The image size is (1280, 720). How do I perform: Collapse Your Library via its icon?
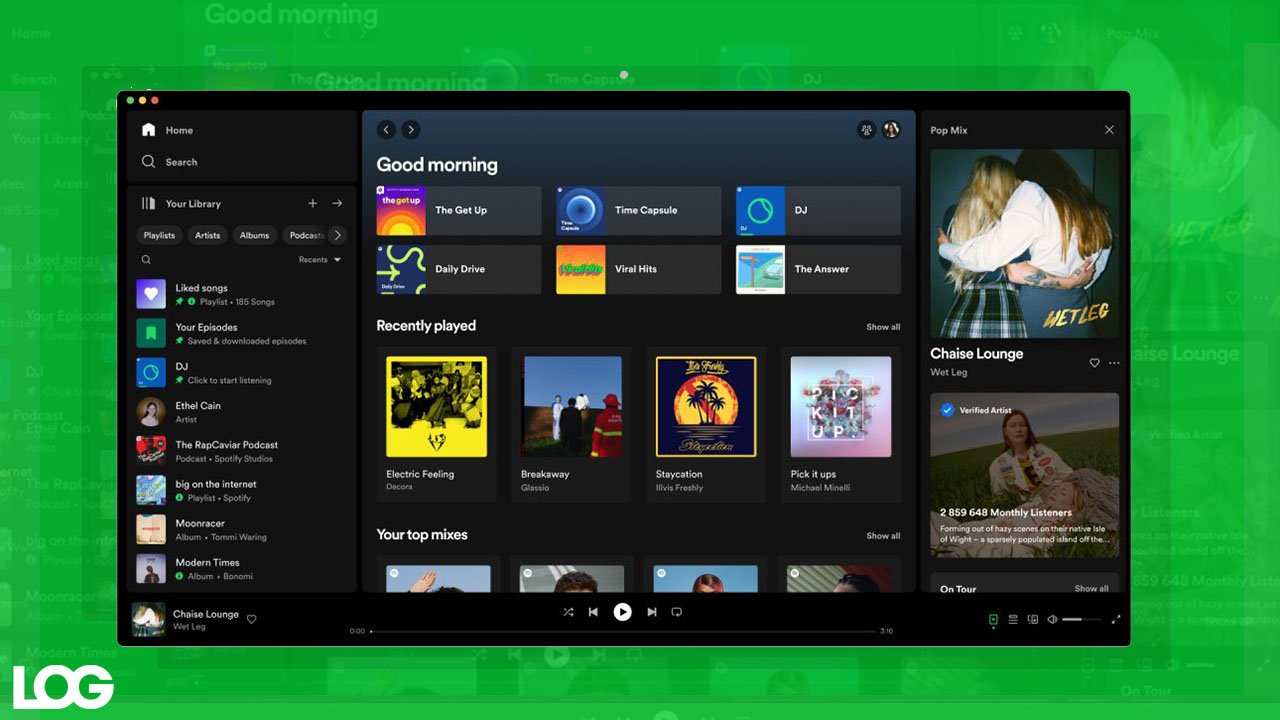pos(148,203)
